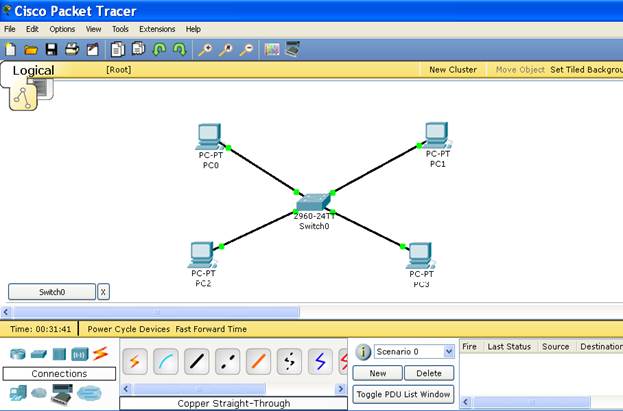Select the End Devices category
Image resolution: width=623 pixels, height=411 pixels.
click(x=18, y=393)
